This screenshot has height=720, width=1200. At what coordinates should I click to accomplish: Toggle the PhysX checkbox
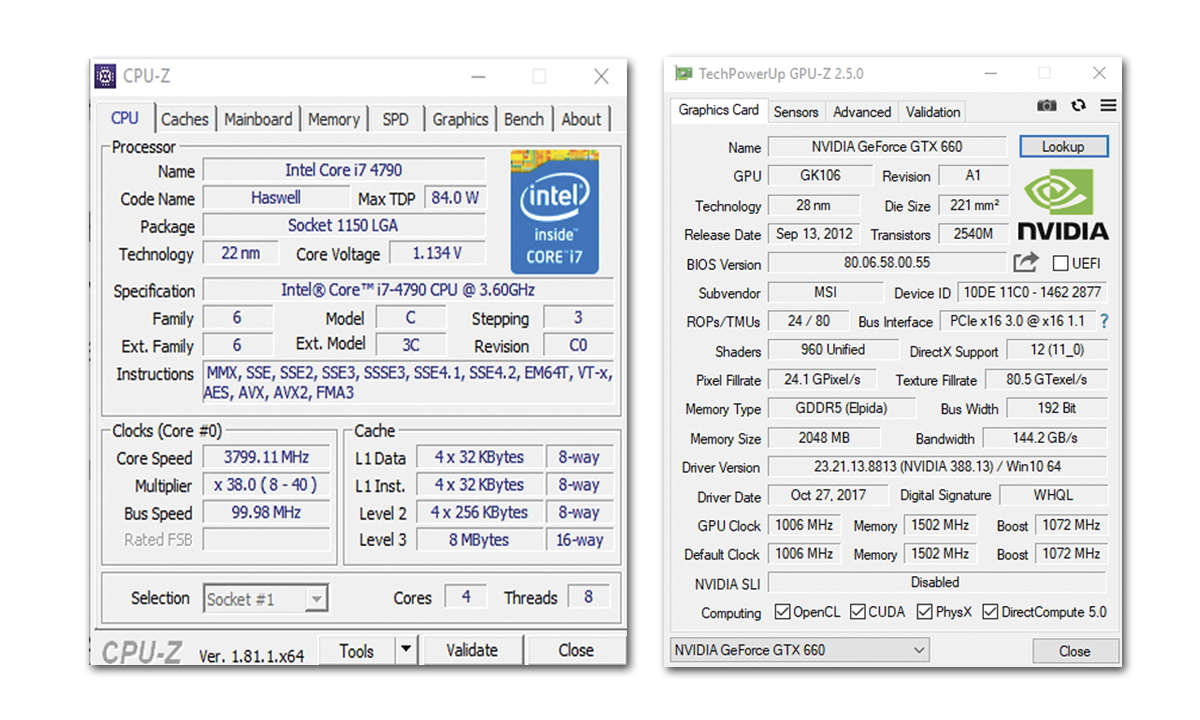[925, 612]
